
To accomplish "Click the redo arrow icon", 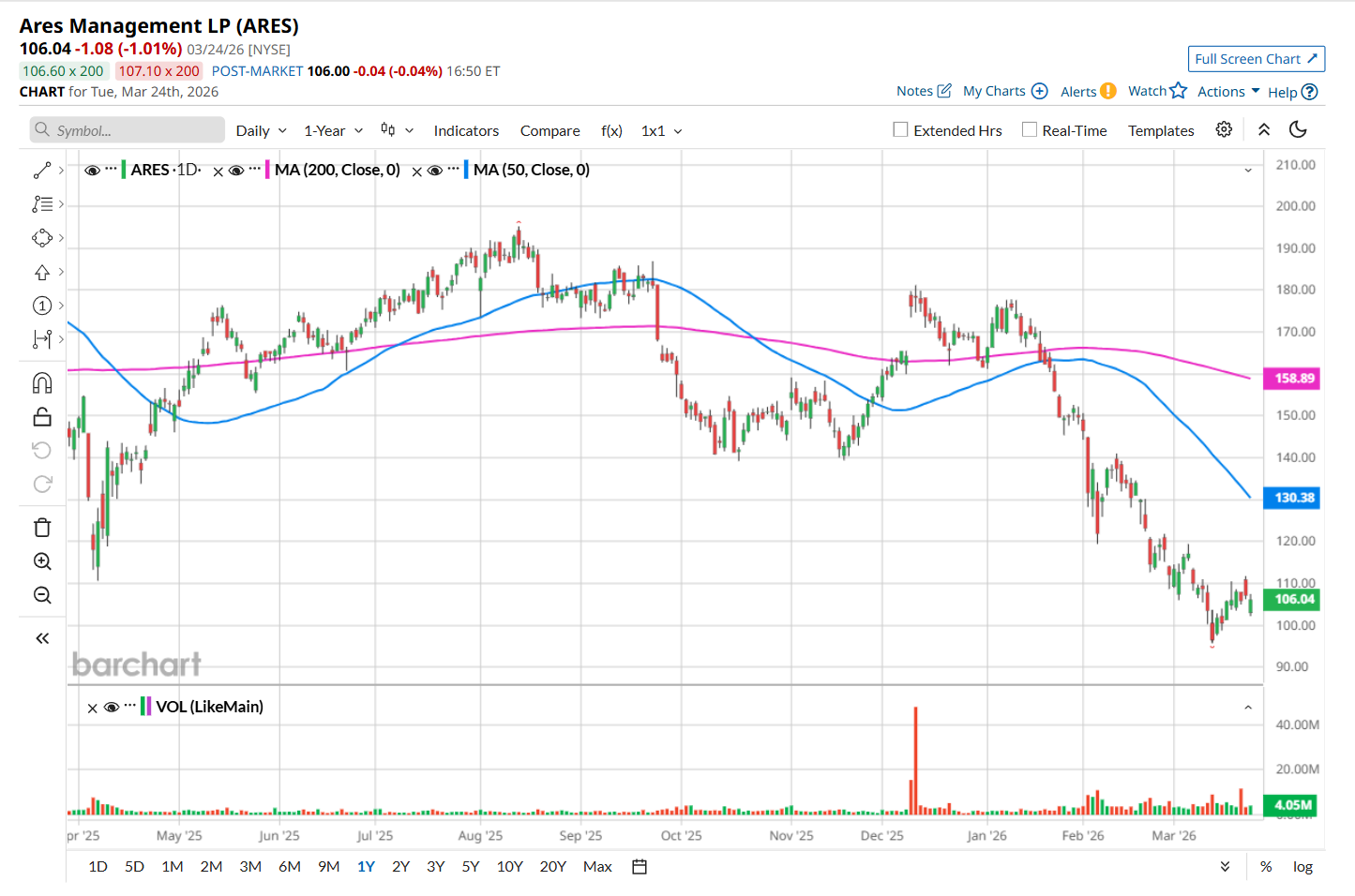I will click(x=42, y=485).
